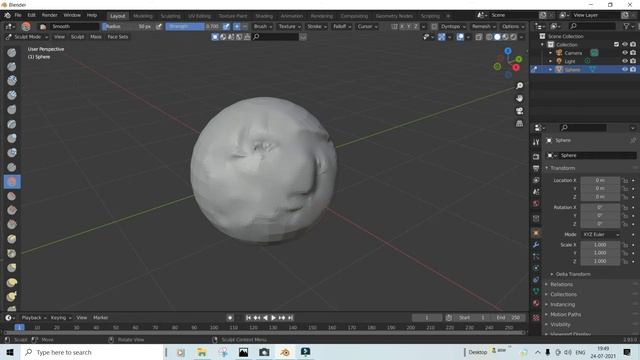Screen dimensions: 640x360
Task: Open the Brush settings dropdown
Action: click(262, 27)
